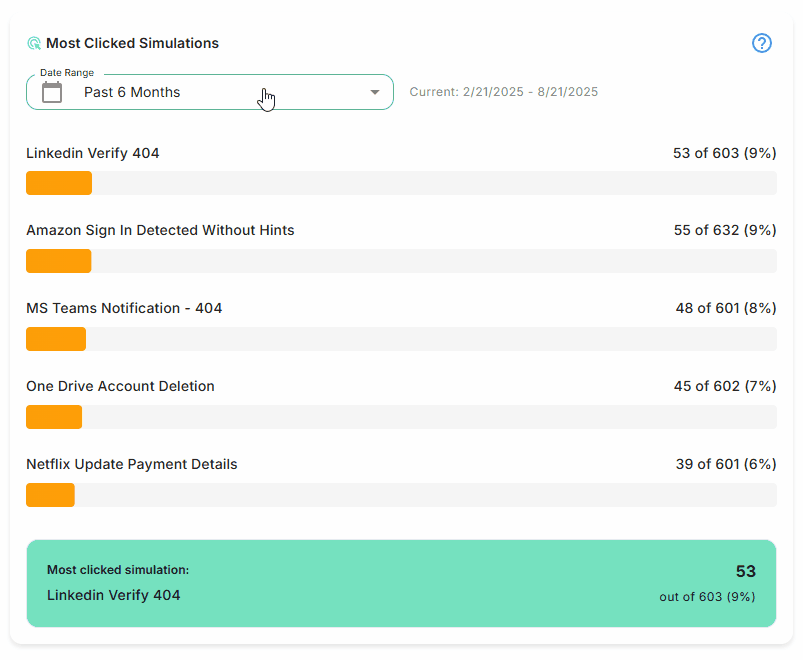Open the help question mark icon
The width and height of the screenshot is (803, 660).
[762, 43]
